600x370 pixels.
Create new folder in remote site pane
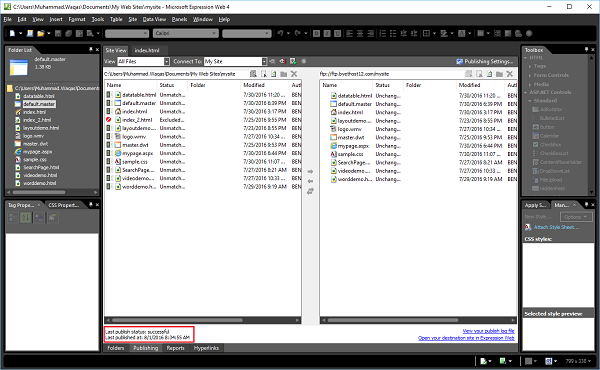tap(499, 74)
